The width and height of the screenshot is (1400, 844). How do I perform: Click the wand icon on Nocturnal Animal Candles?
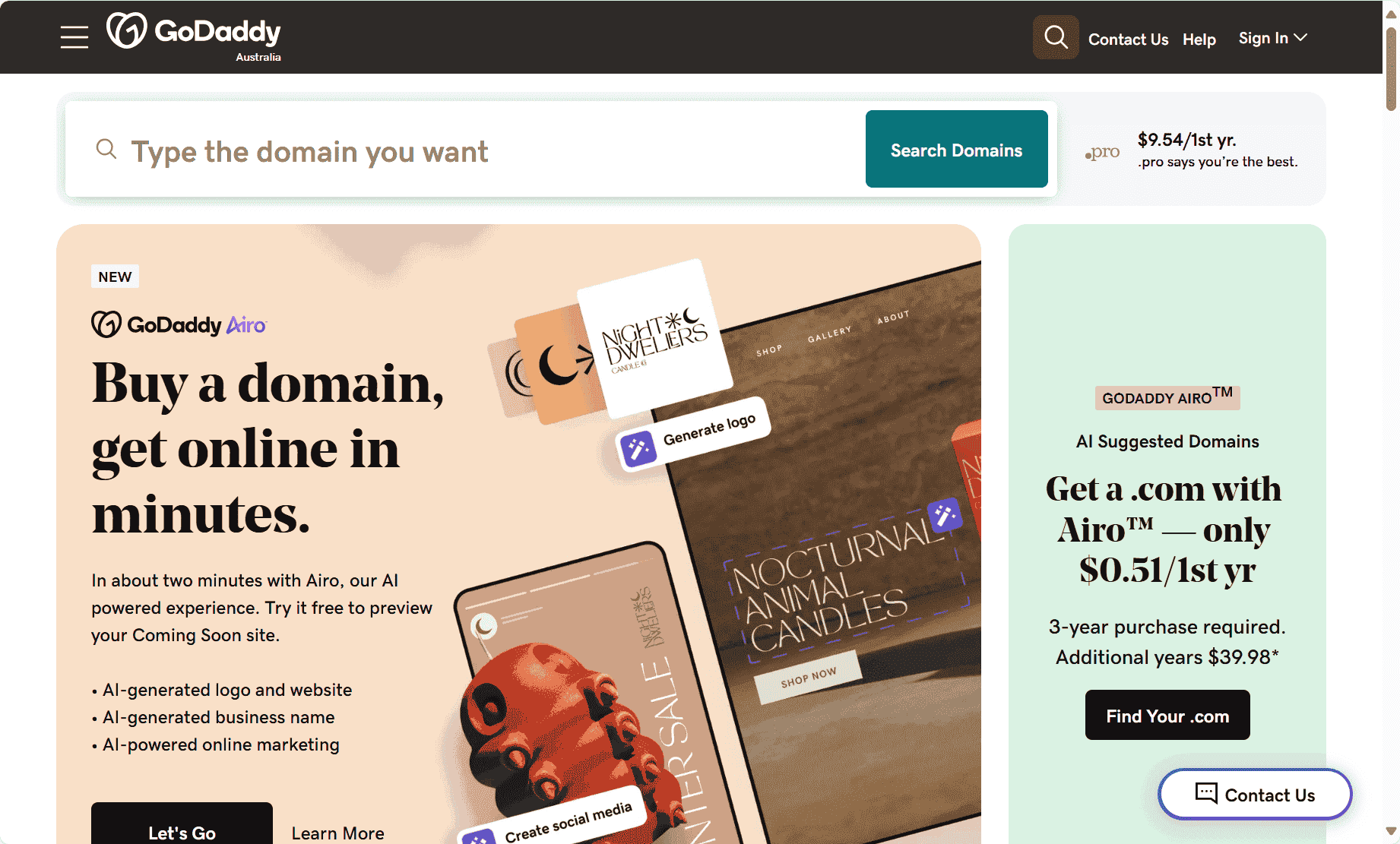click(x=945, y=517)
